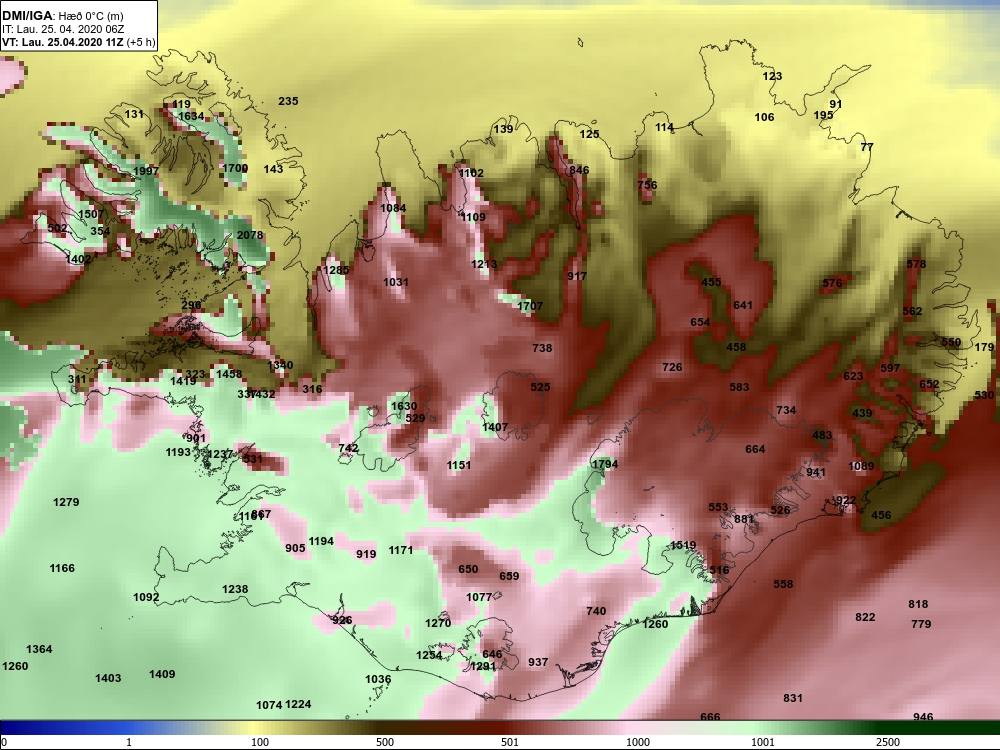
Task: Select the 500 label on the color scale
Action: click(385, 742)
